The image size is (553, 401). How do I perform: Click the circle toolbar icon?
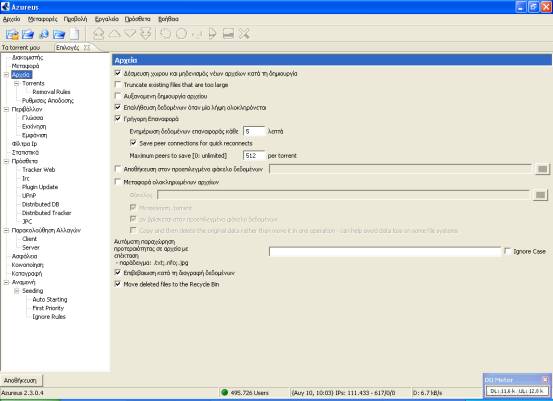(181, 34)
